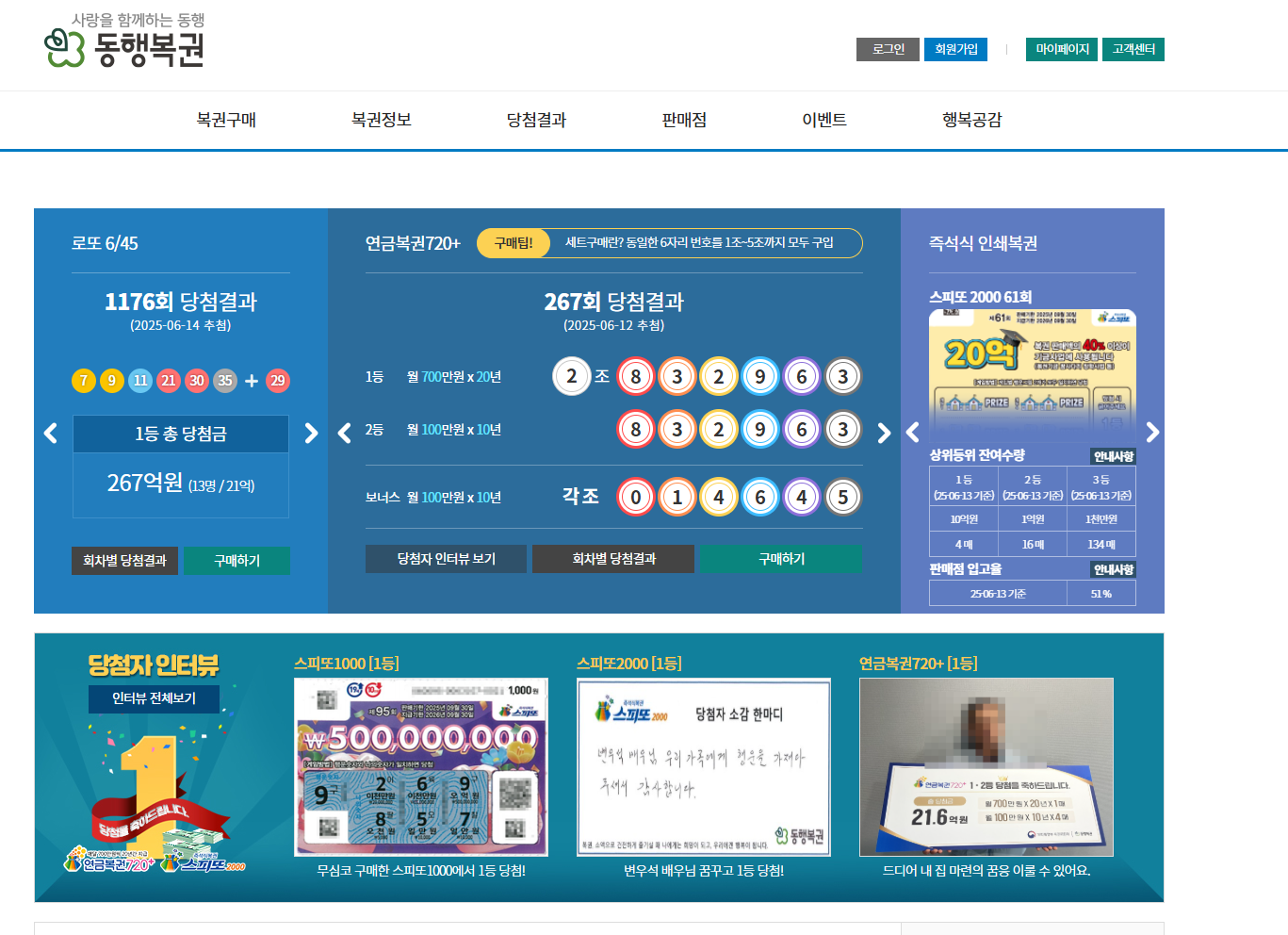Click the 로또 6/45 panel title

pos(105,243)
